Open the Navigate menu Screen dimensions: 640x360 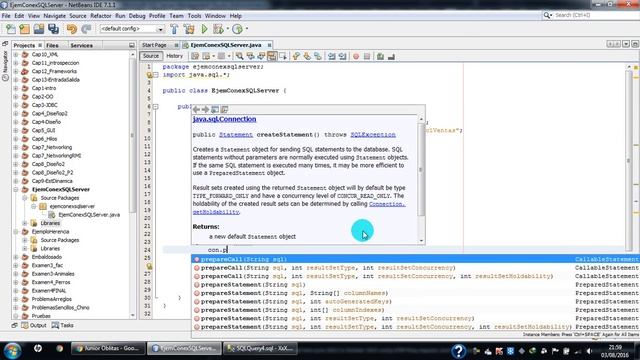pos(54,16)
